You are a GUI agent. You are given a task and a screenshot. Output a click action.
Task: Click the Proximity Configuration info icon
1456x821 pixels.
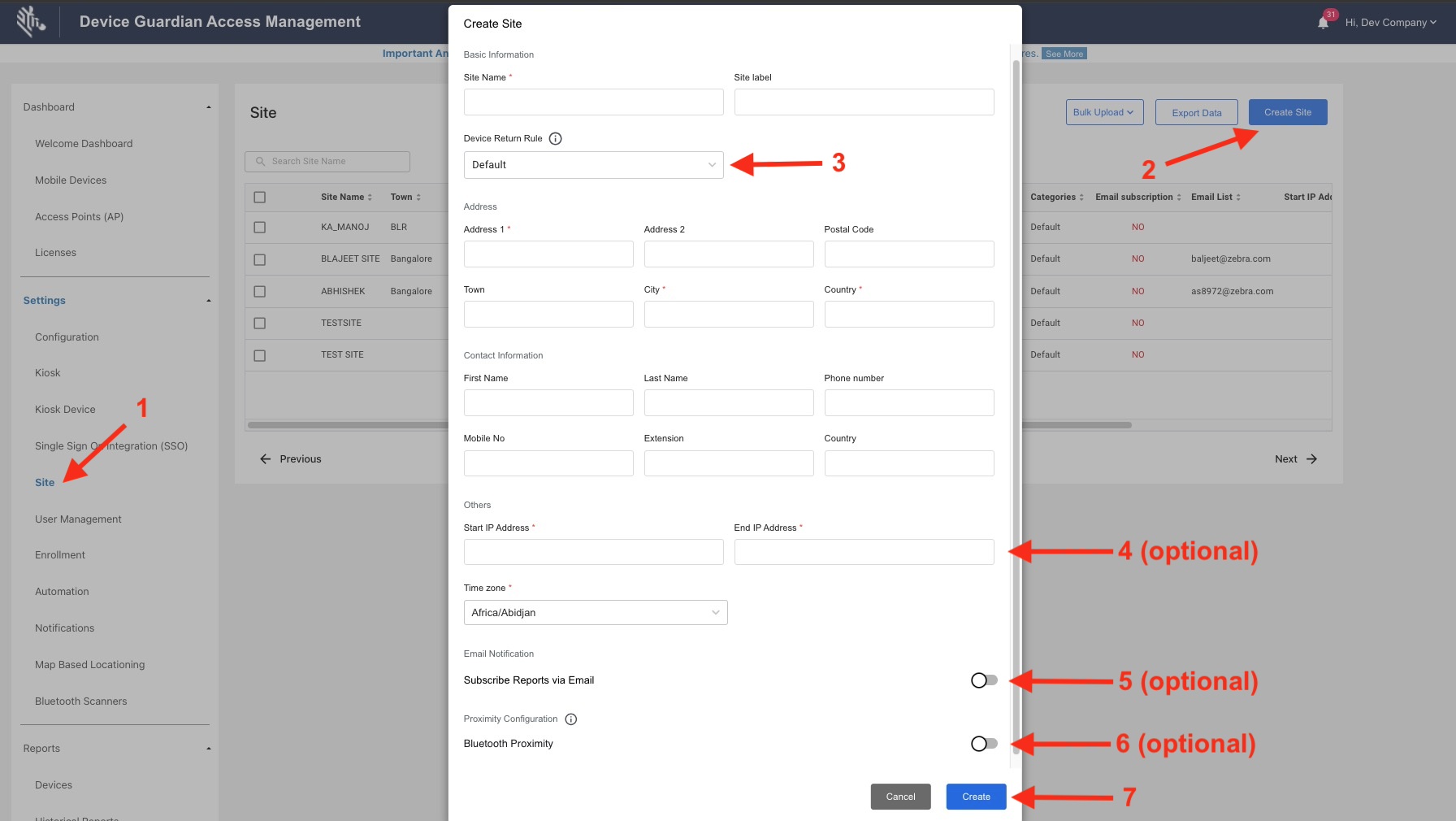click(x=571, y=719)
